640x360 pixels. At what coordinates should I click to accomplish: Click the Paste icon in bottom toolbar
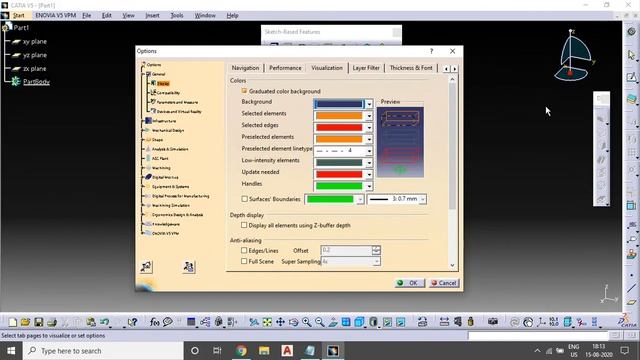tap(91, 322)
